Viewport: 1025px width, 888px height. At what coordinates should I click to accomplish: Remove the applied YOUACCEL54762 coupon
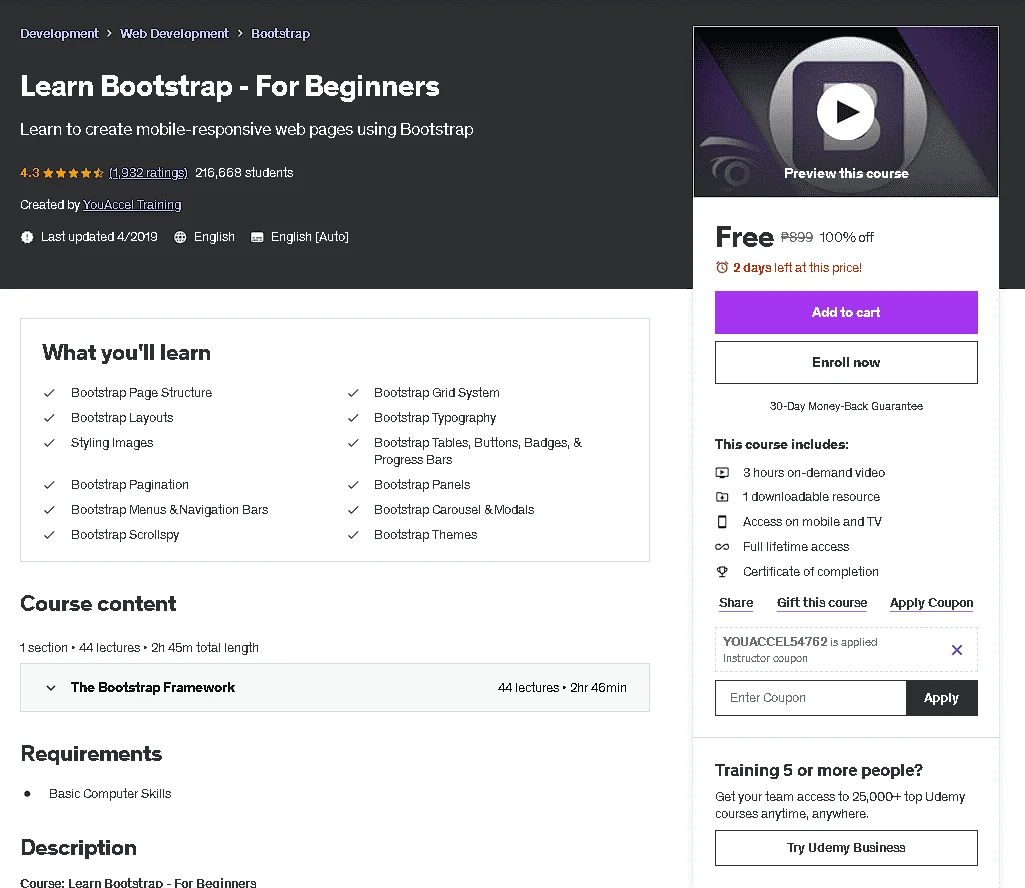click(x=956, y=650)
